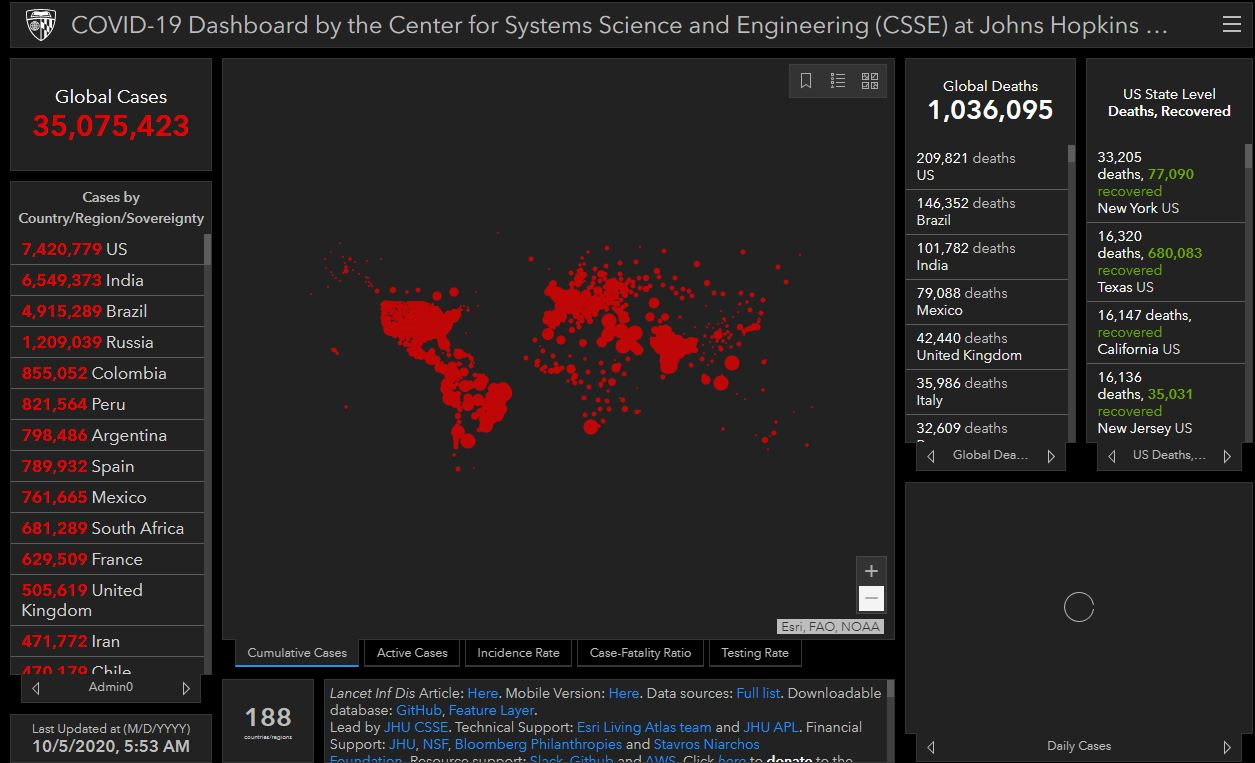Open the GitHub database link
The image size is (1255, 763).
(418, 710)
